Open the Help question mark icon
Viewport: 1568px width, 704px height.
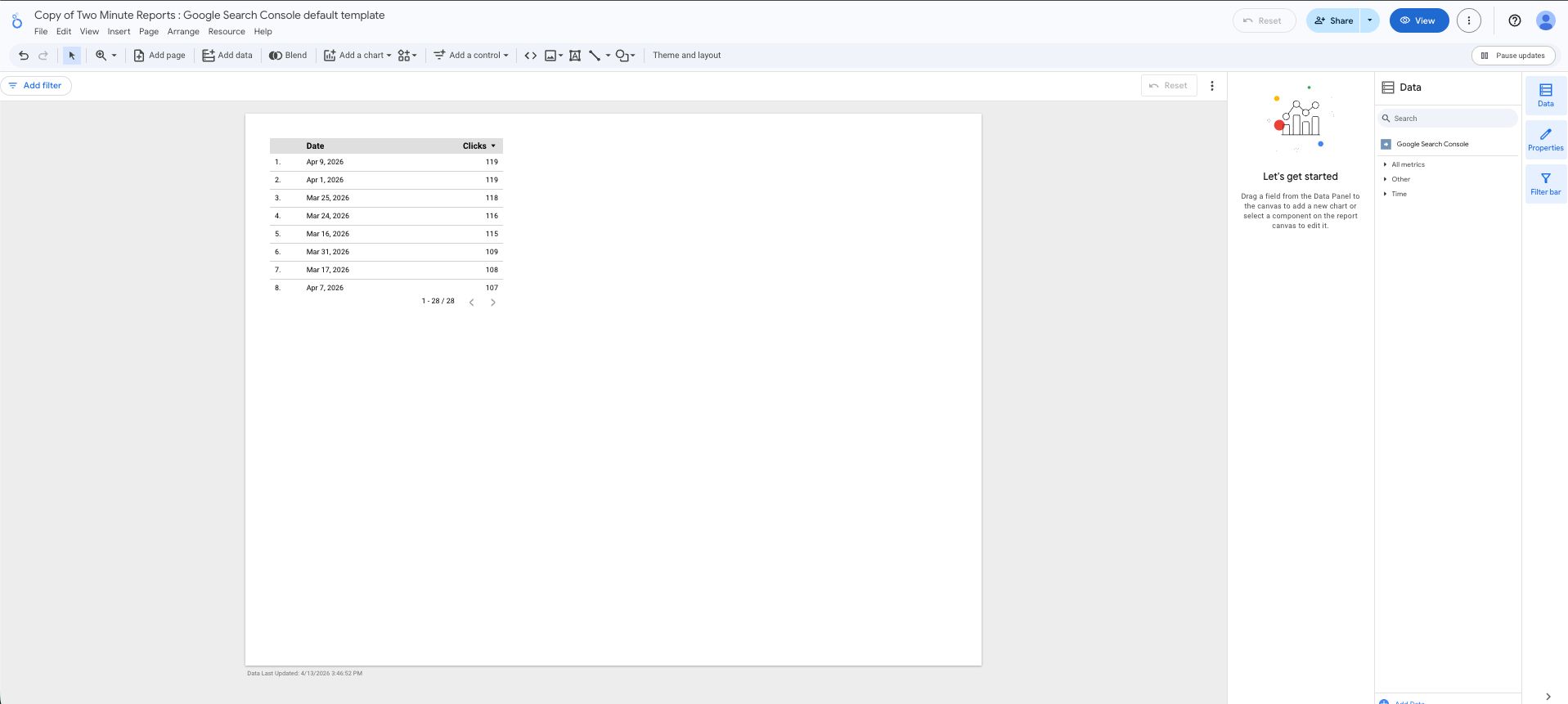(1514, 20)
